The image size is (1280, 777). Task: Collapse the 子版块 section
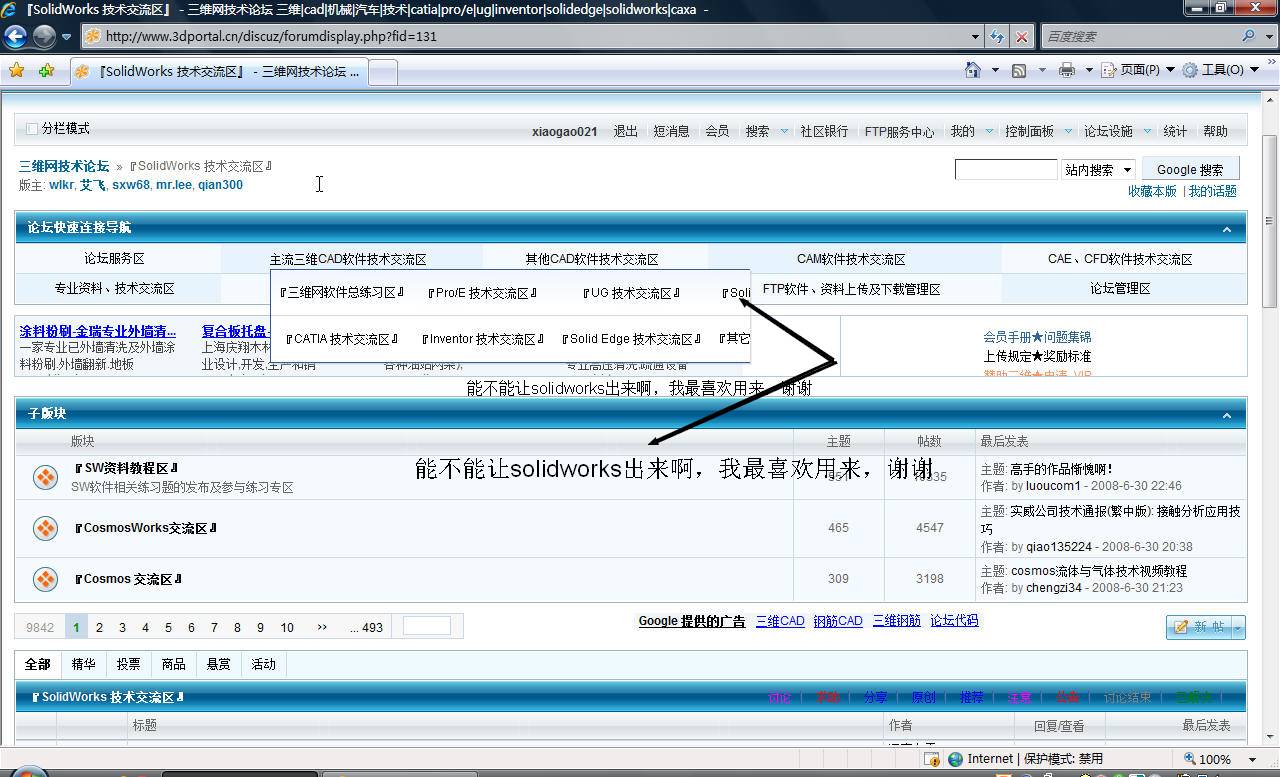(1227, 414)
